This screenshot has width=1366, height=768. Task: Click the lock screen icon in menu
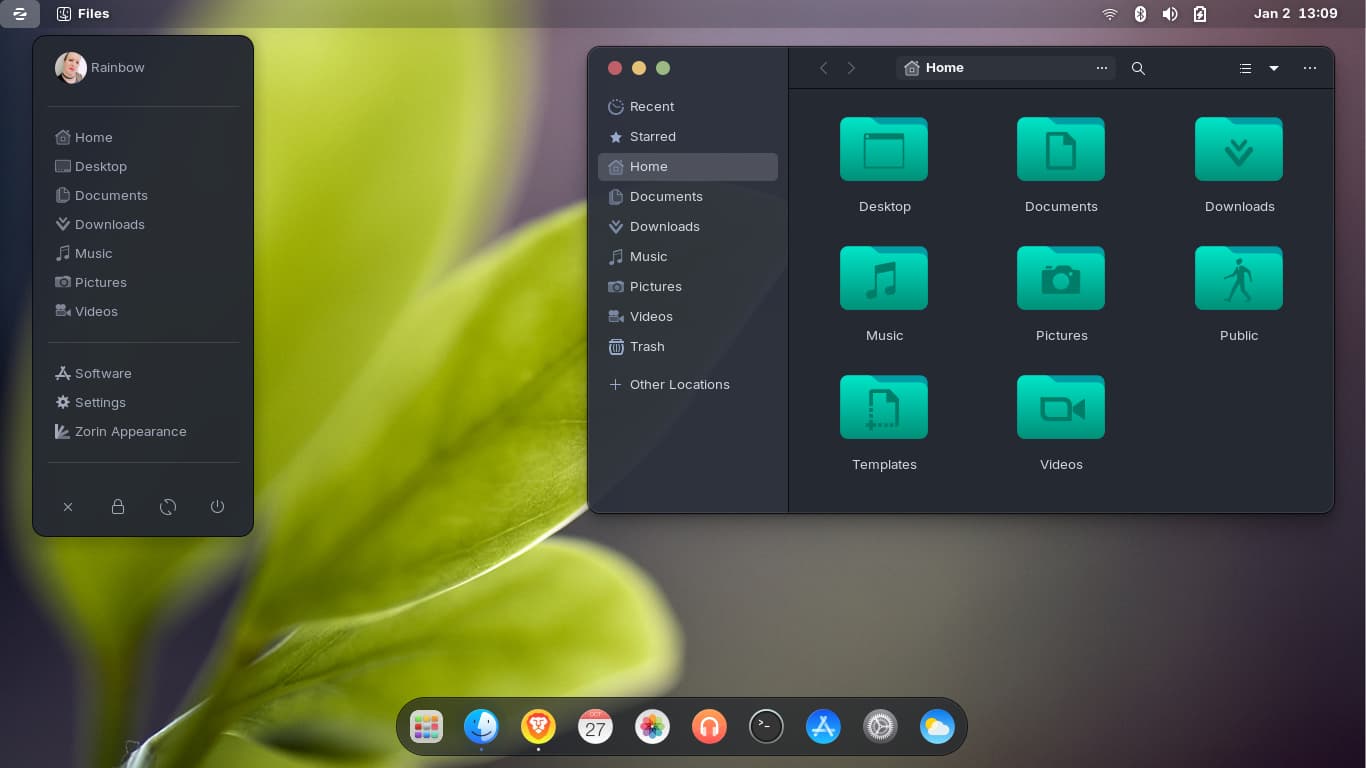pos(118,507)
